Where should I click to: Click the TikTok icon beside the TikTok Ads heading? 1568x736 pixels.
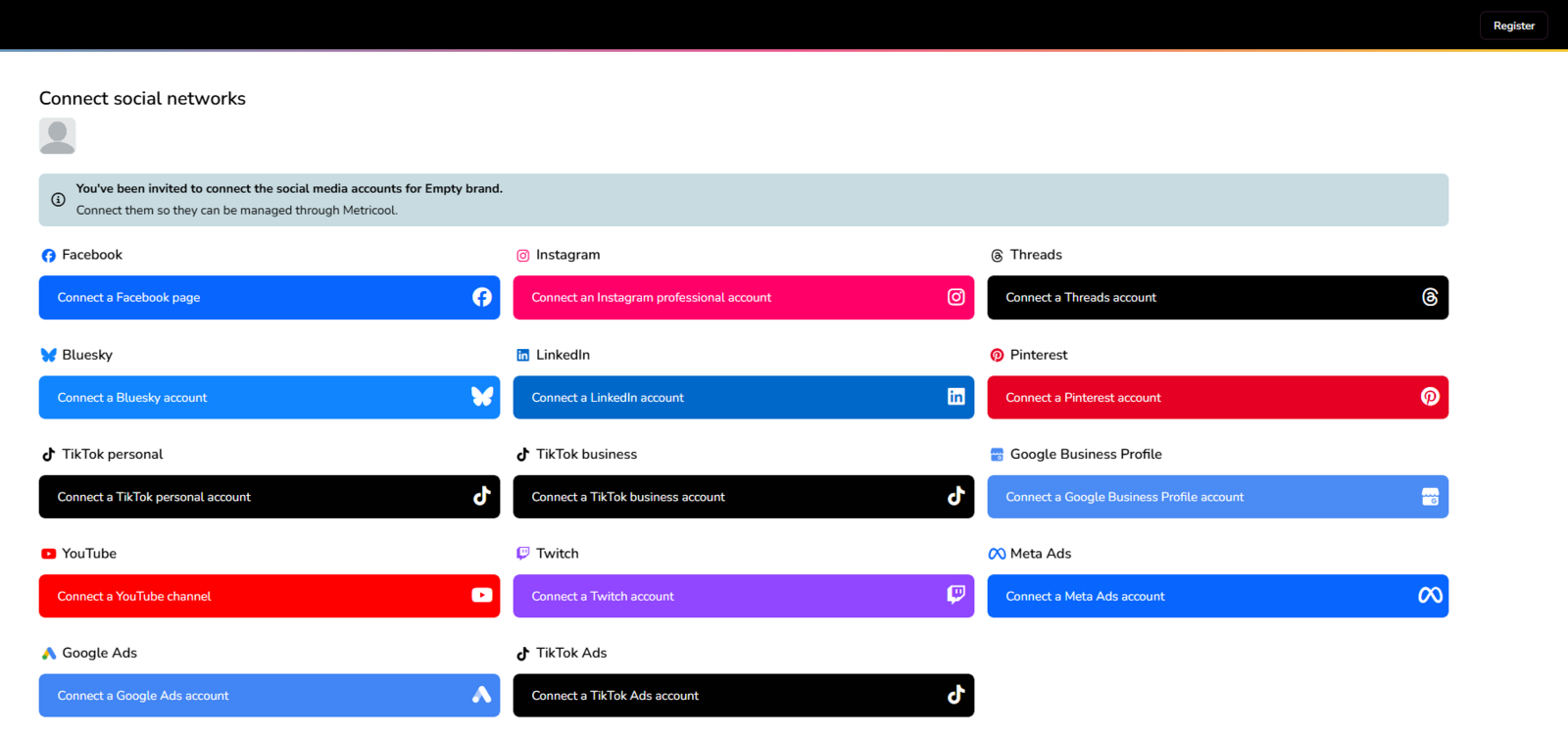[522, 654]
